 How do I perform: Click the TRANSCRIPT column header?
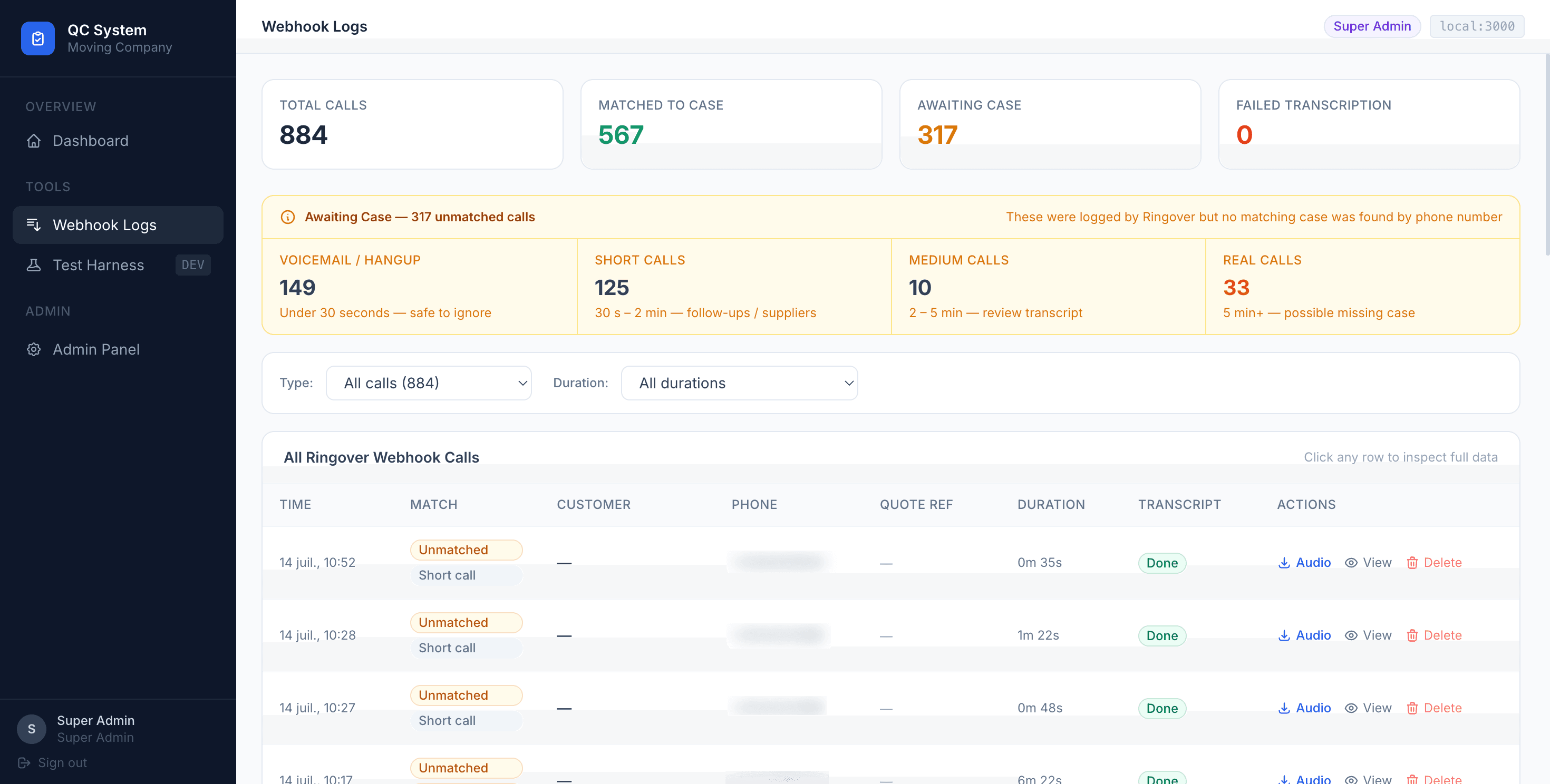pyautogui.click(x=1179, y=504)
